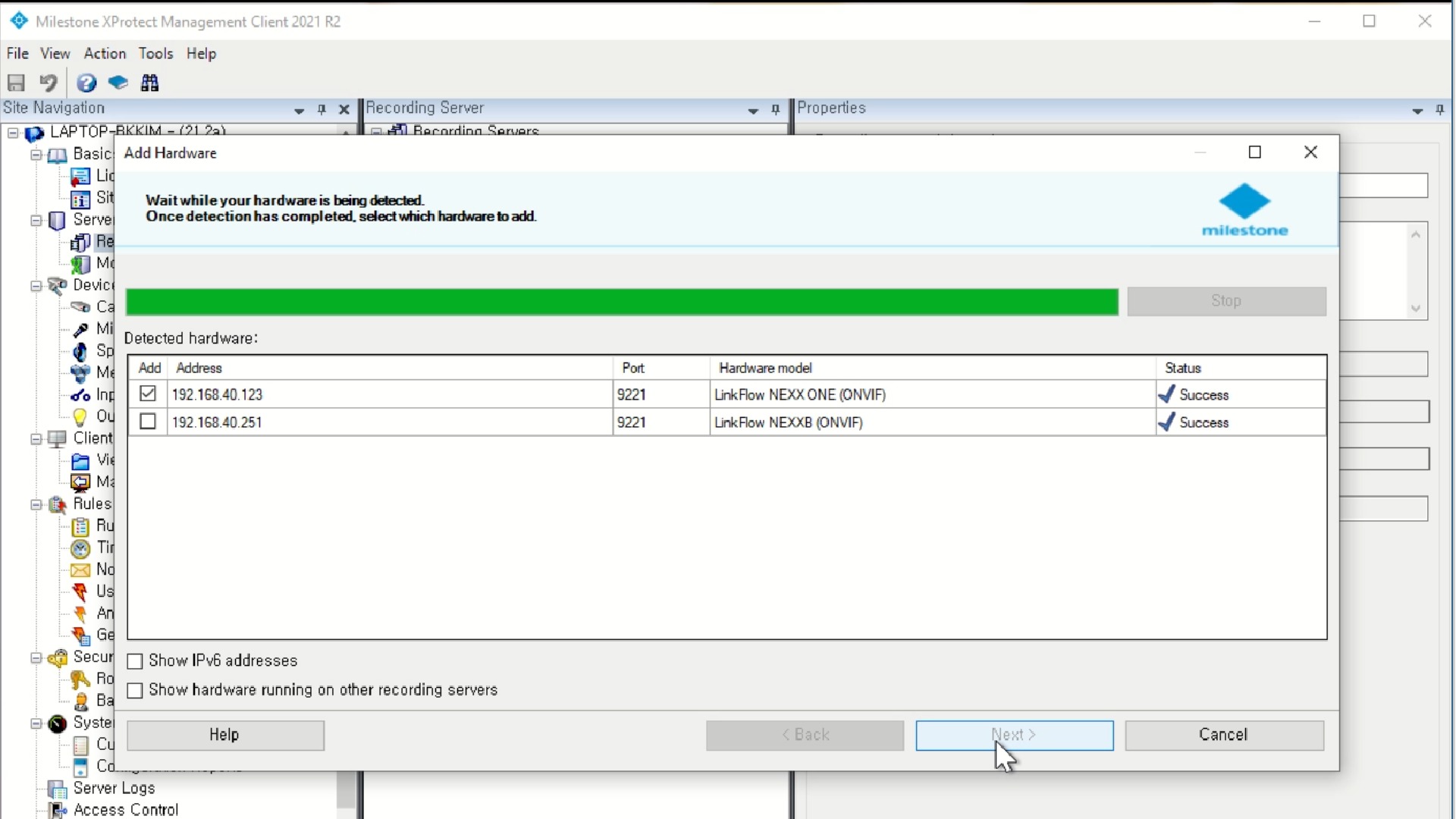Sort by the Hardware model column header
This screenshot has height=819, width=1456.
933,368
